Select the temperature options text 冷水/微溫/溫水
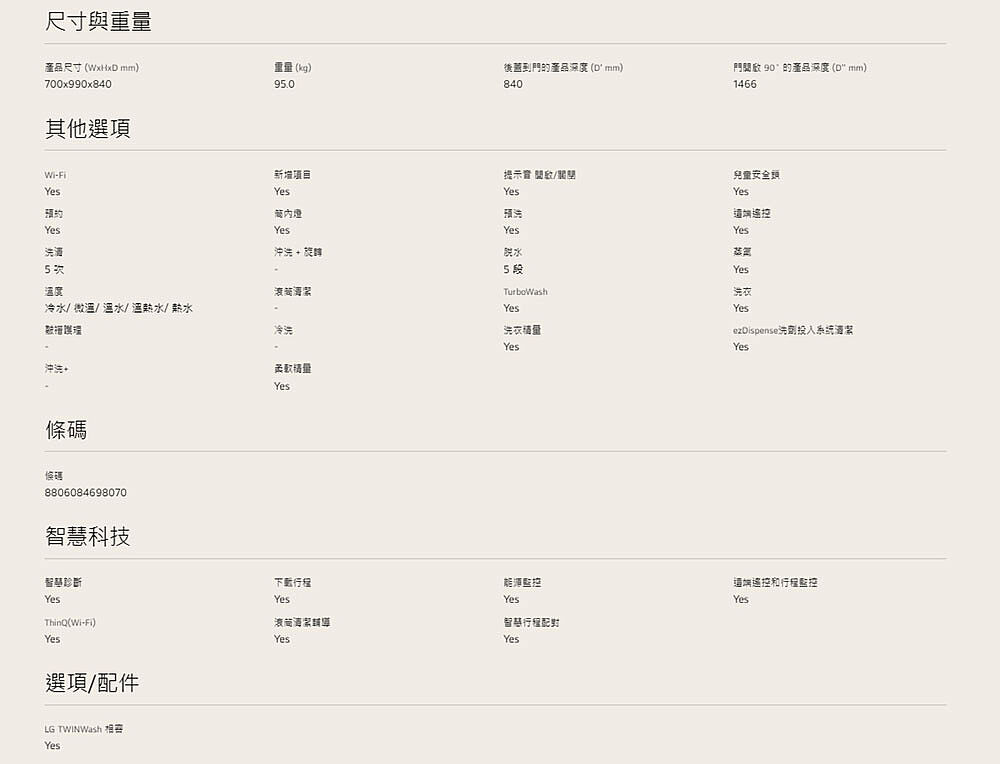Viewport: 1000px width, 764px height. [x=118, y=308]
